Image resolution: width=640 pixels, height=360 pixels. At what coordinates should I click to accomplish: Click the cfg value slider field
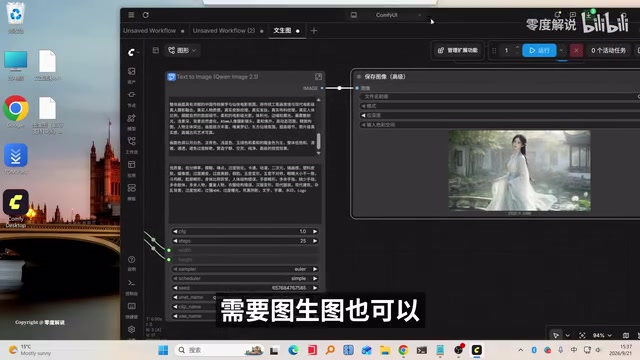(244, 231)
